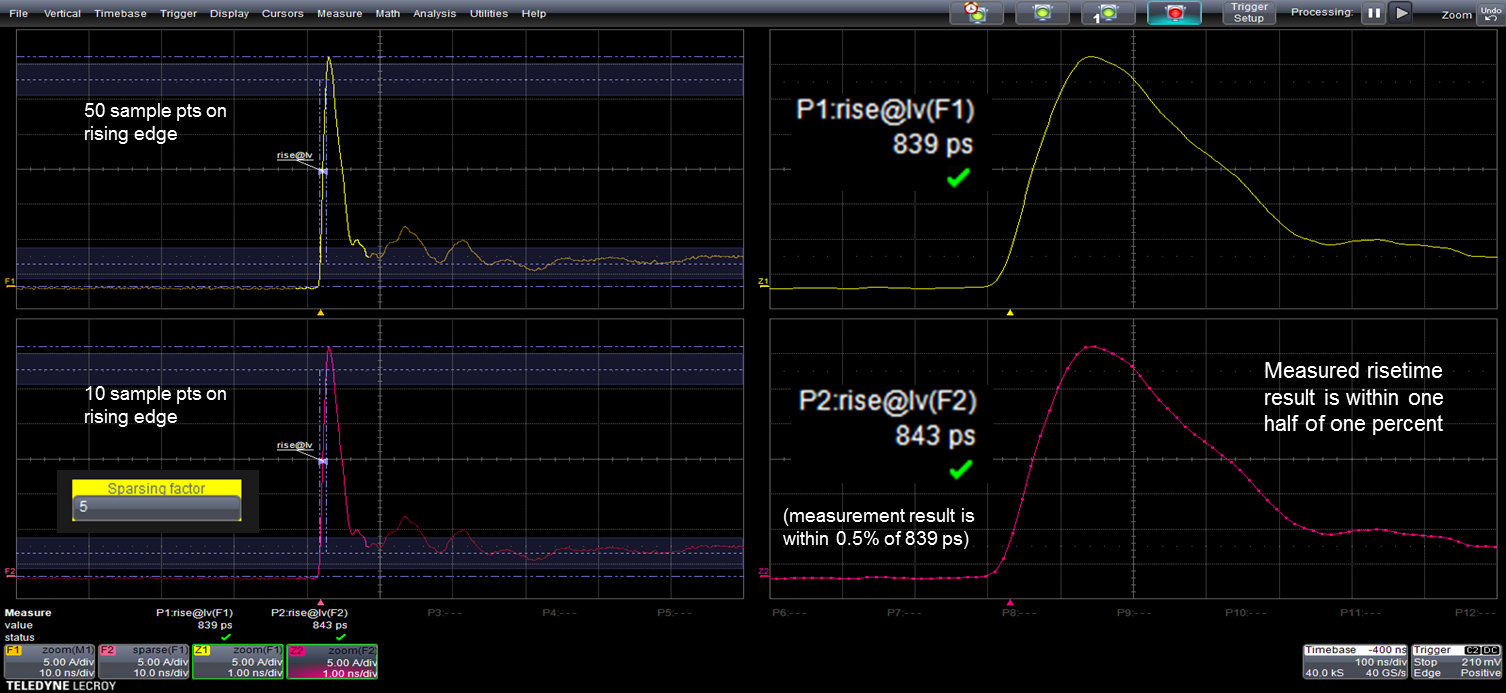Viewport: 1506px width, 693px height.
Task: Pause waveform processing
Action: 1373,13
